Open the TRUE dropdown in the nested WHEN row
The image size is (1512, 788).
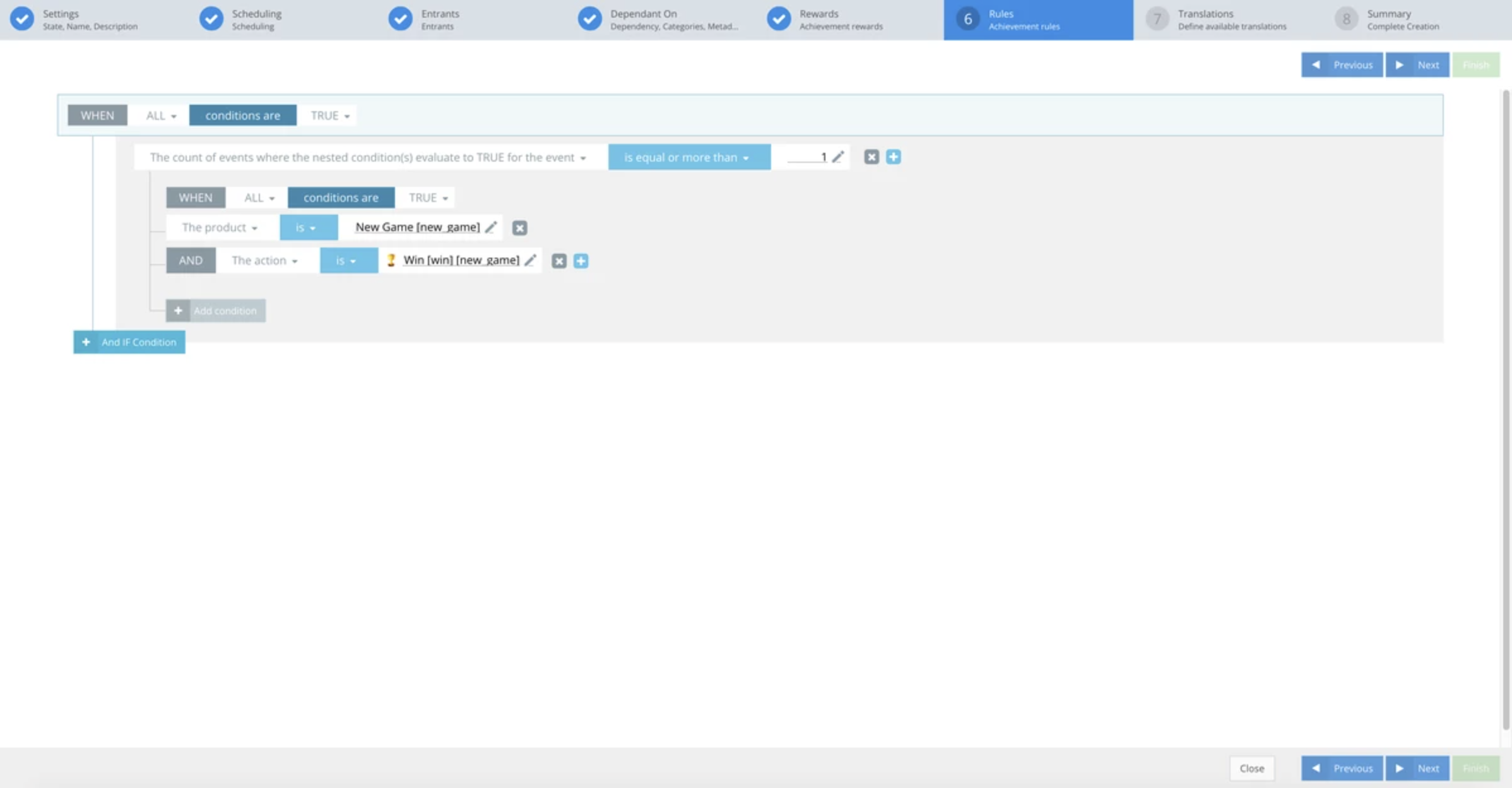tap(426, 197)
